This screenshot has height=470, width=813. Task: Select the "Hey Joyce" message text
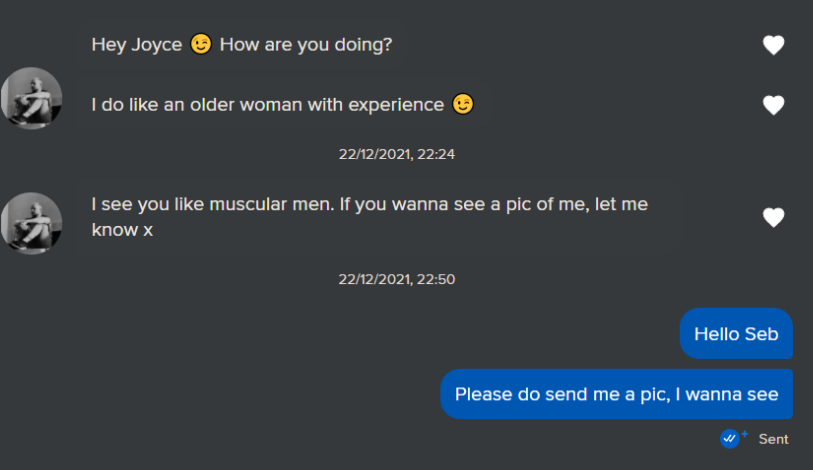[x=240, y=45]
